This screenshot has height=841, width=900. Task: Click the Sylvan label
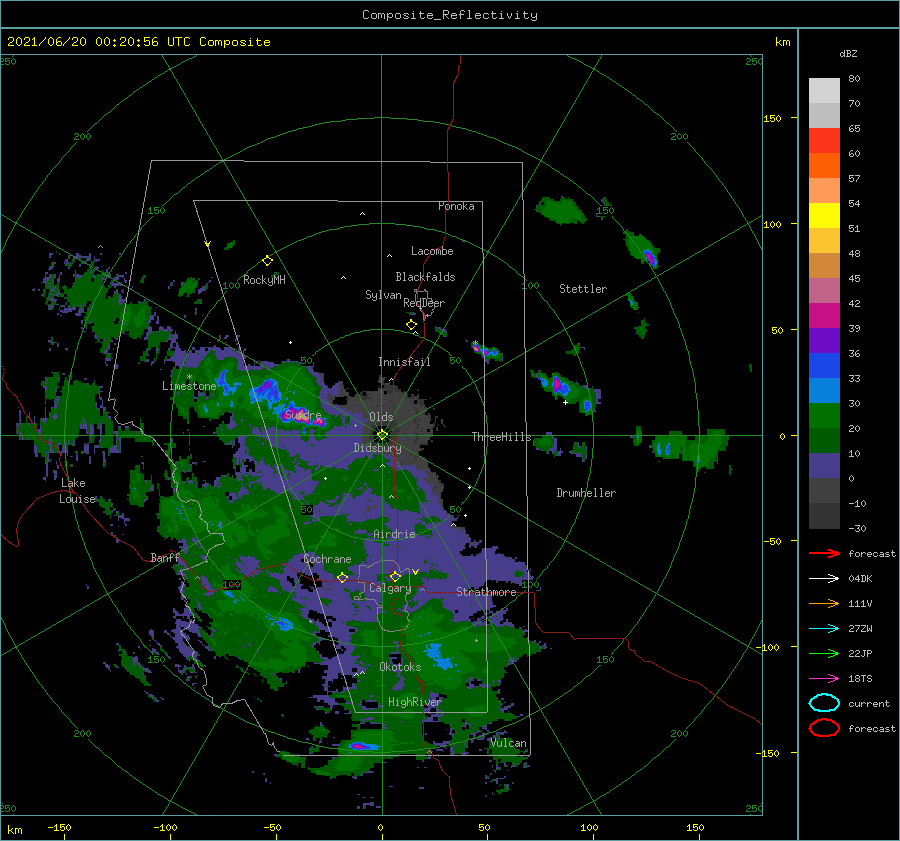pyautogui.click(x=383, y=295)
